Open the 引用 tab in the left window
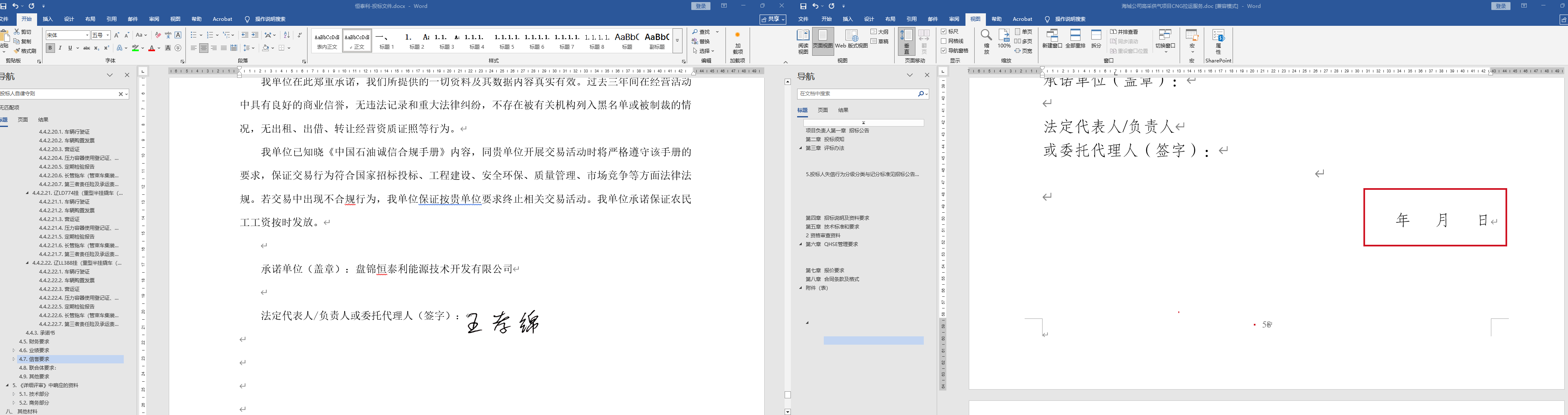The image size is (1568, 415). click(111, 20)
